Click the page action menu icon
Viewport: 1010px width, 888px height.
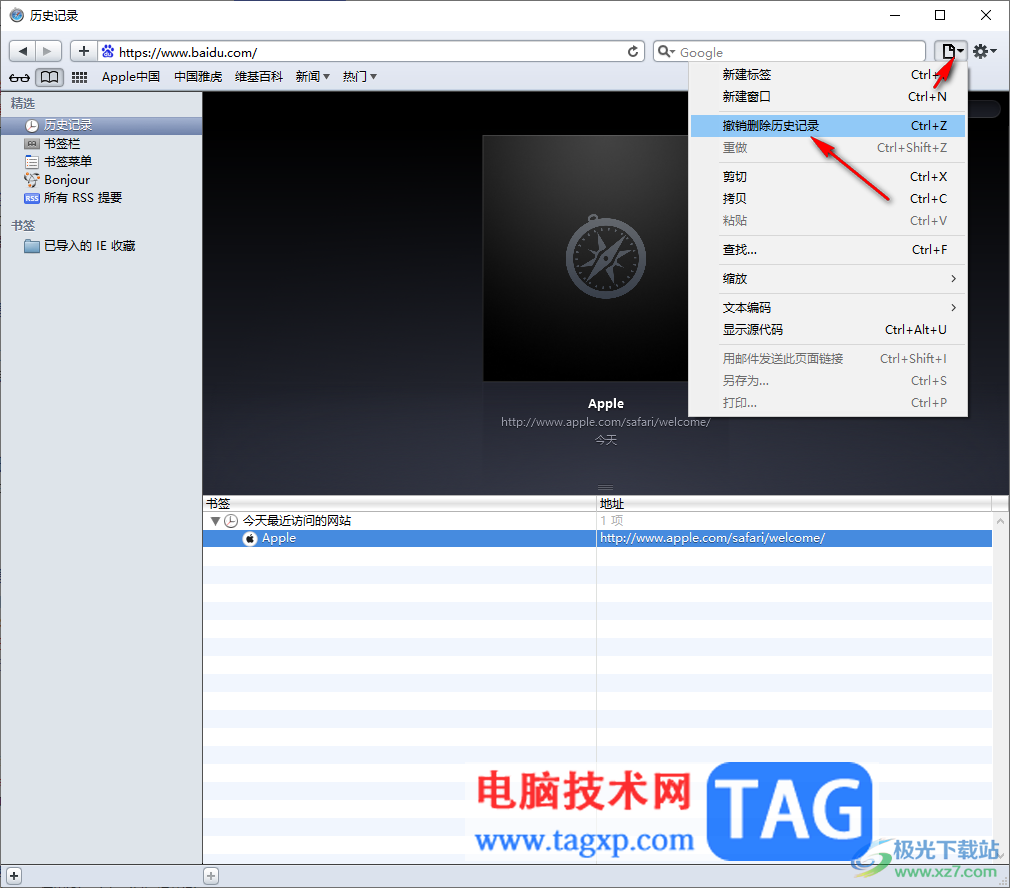coord(948,51)
